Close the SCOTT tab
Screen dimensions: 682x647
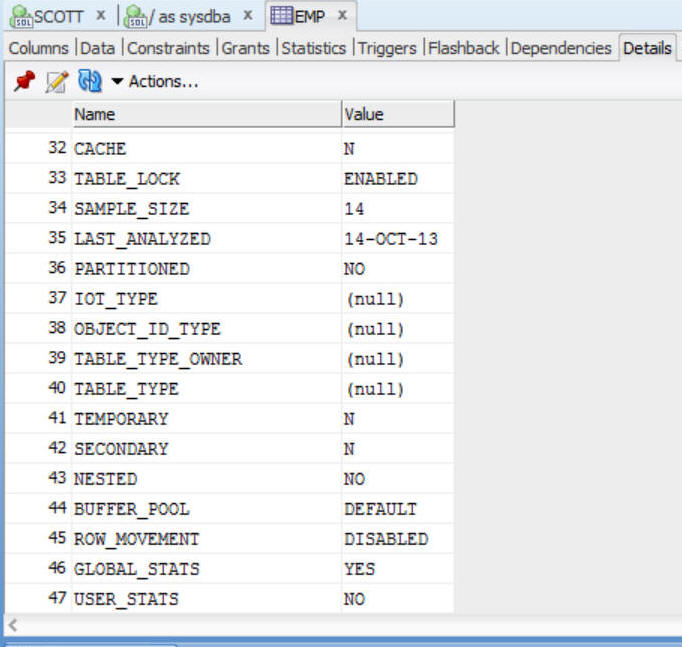coord(101,16)
